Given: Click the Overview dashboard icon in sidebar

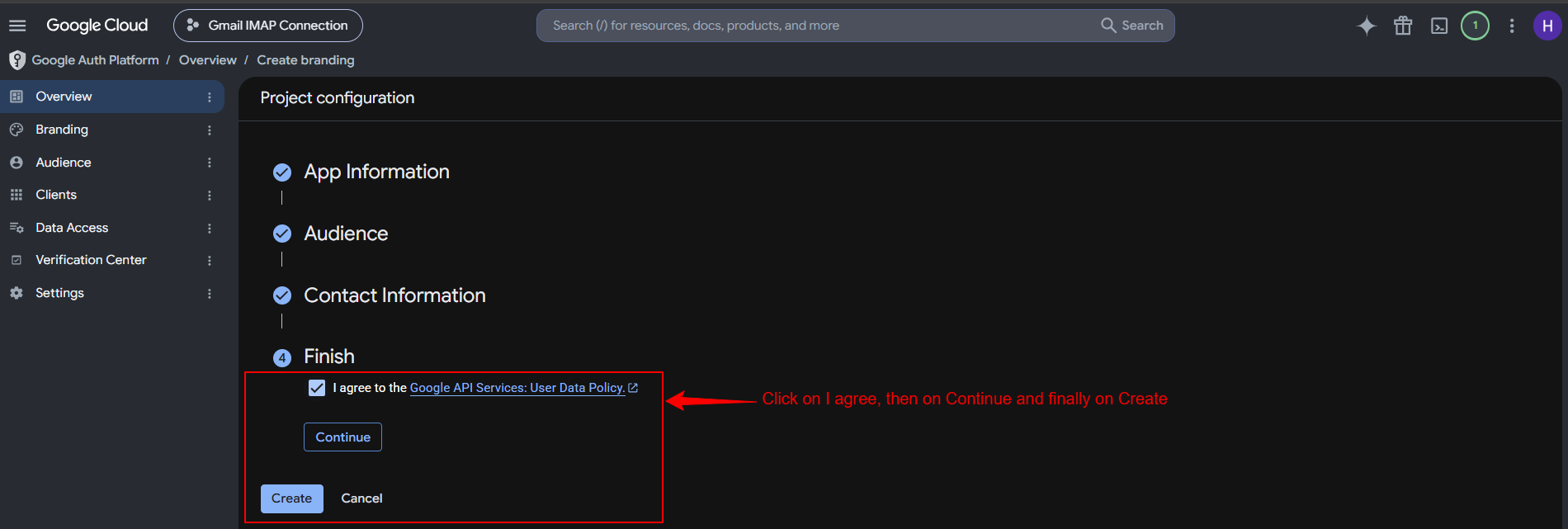Looking at the screenshot, I should (17, 97).
